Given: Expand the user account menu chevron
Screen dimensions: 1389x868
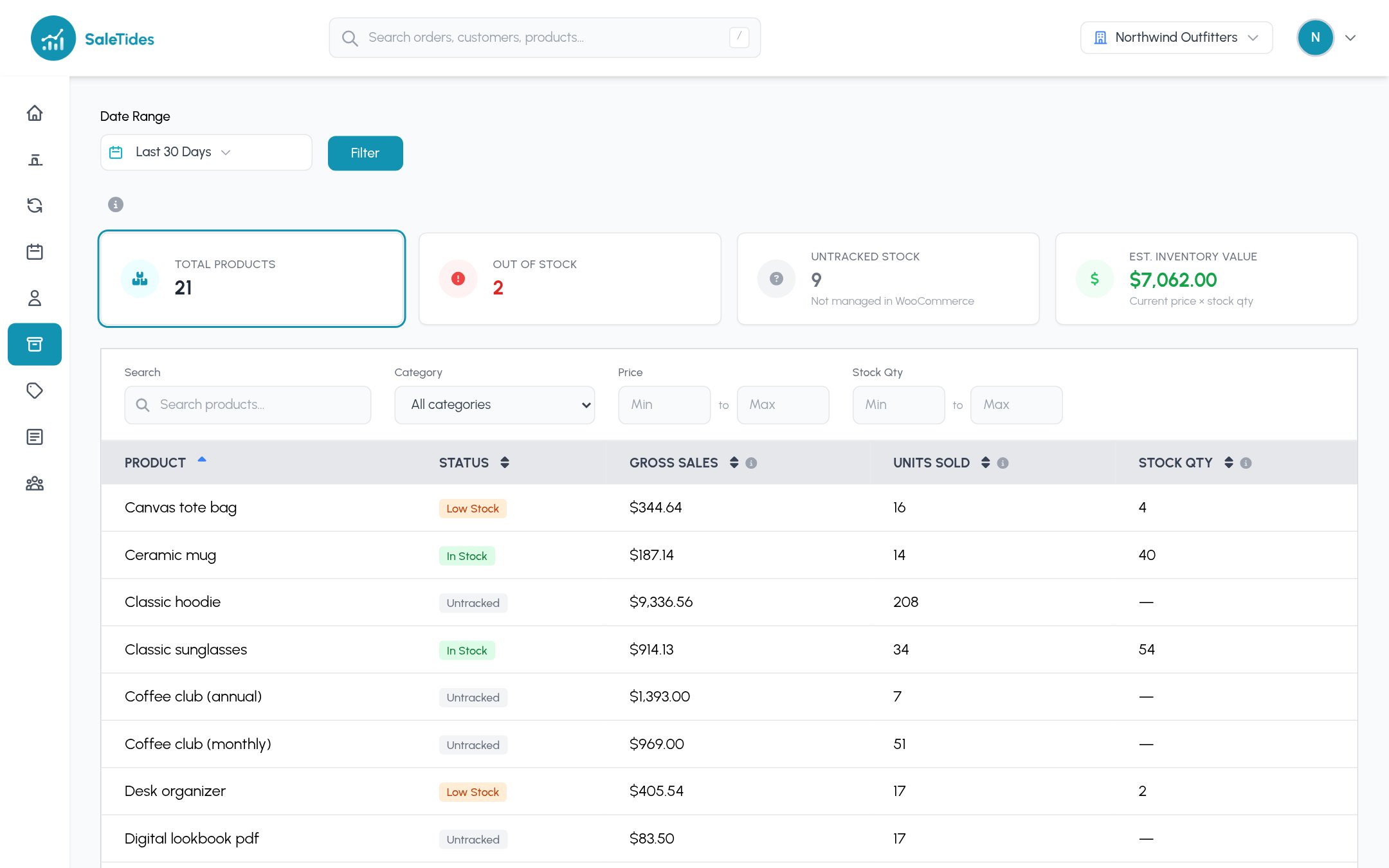Looking at the screenshot, I should coord(1350,38).
